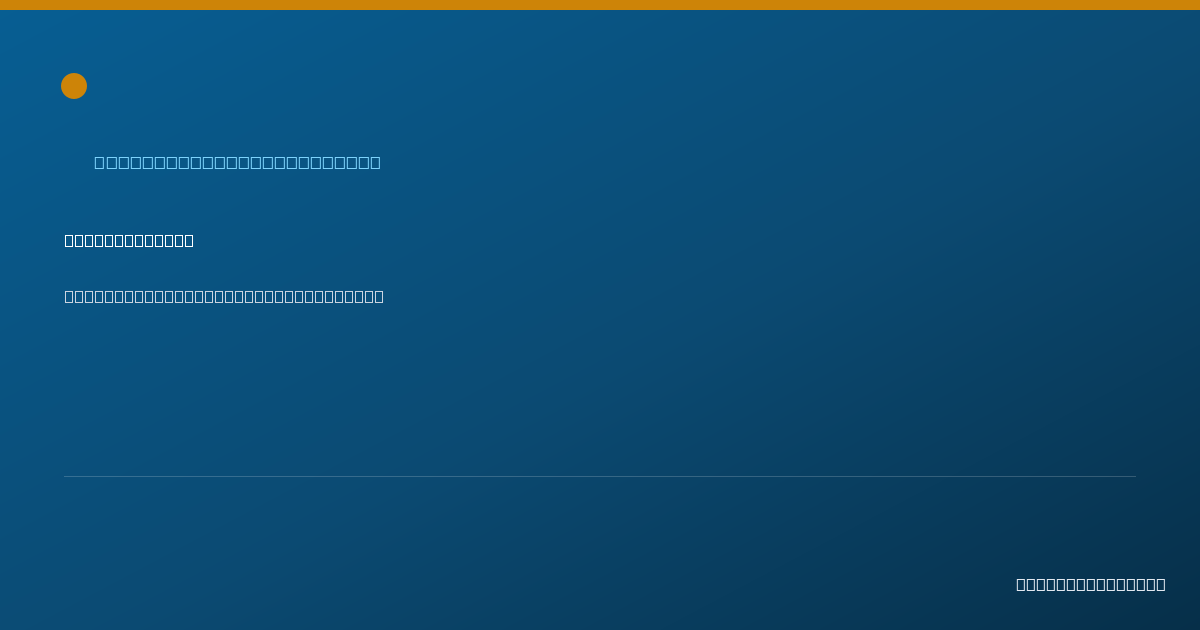Click first glyph box of long description line
This screenshot has height=630, width=1200.
pos(70,296)
